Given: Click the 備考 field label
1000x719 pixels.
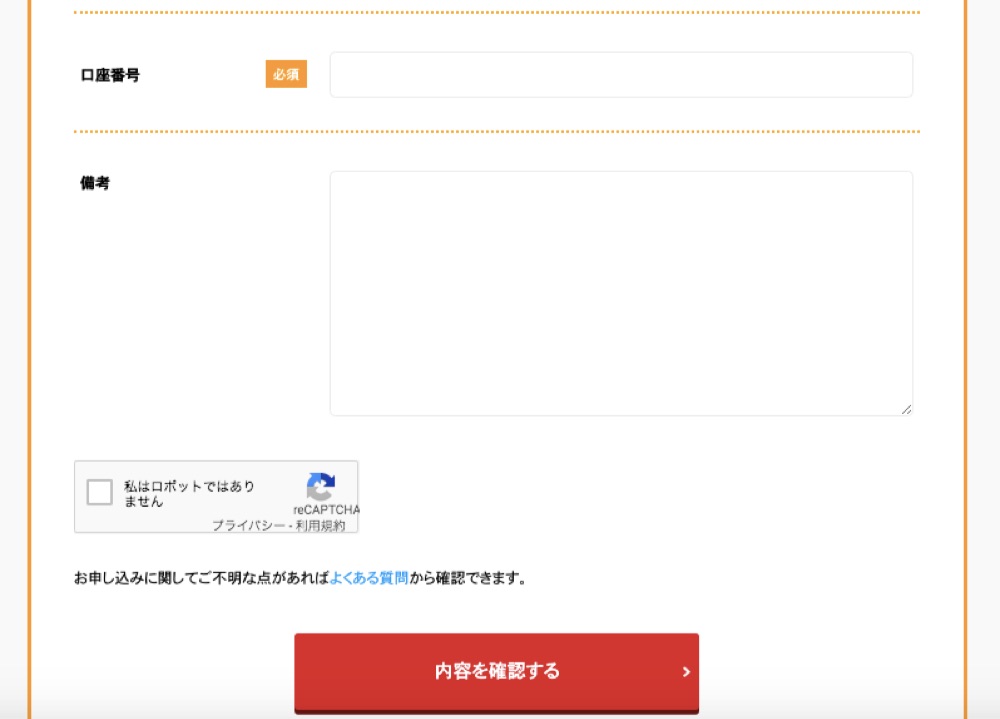Looking at the screenshot, I should [95, 183].
